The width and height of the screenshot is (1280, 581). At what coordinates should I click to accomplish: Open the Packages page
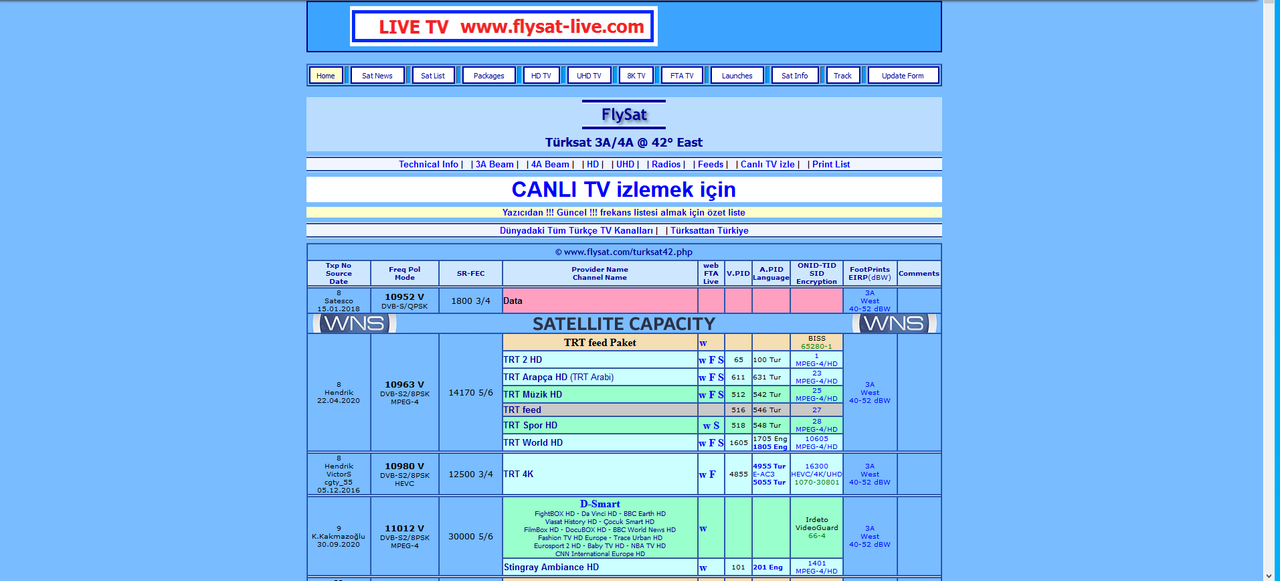click(489, 75)
